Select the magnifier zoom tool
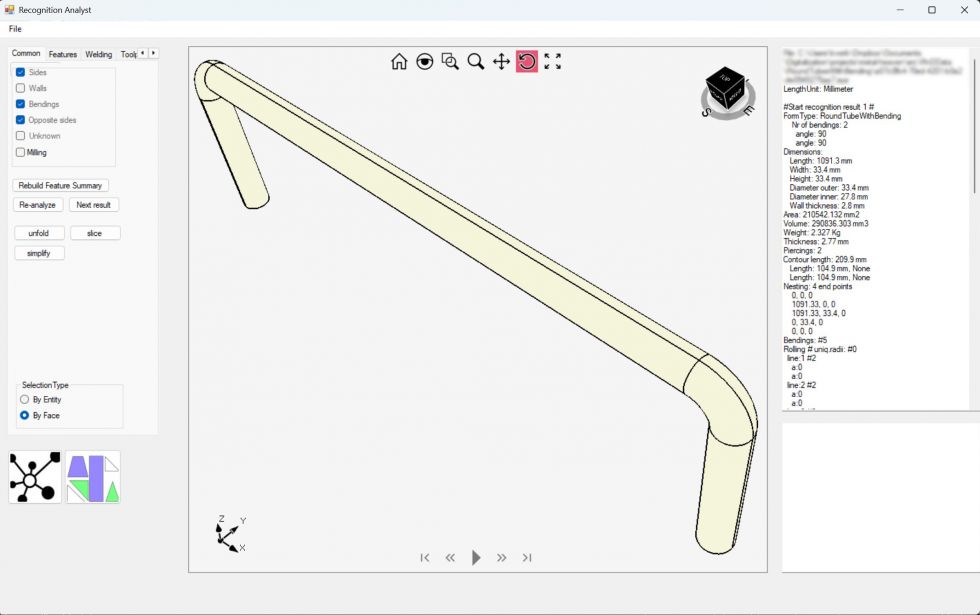This screenshot has height=615, width=980. click(476, 62)
